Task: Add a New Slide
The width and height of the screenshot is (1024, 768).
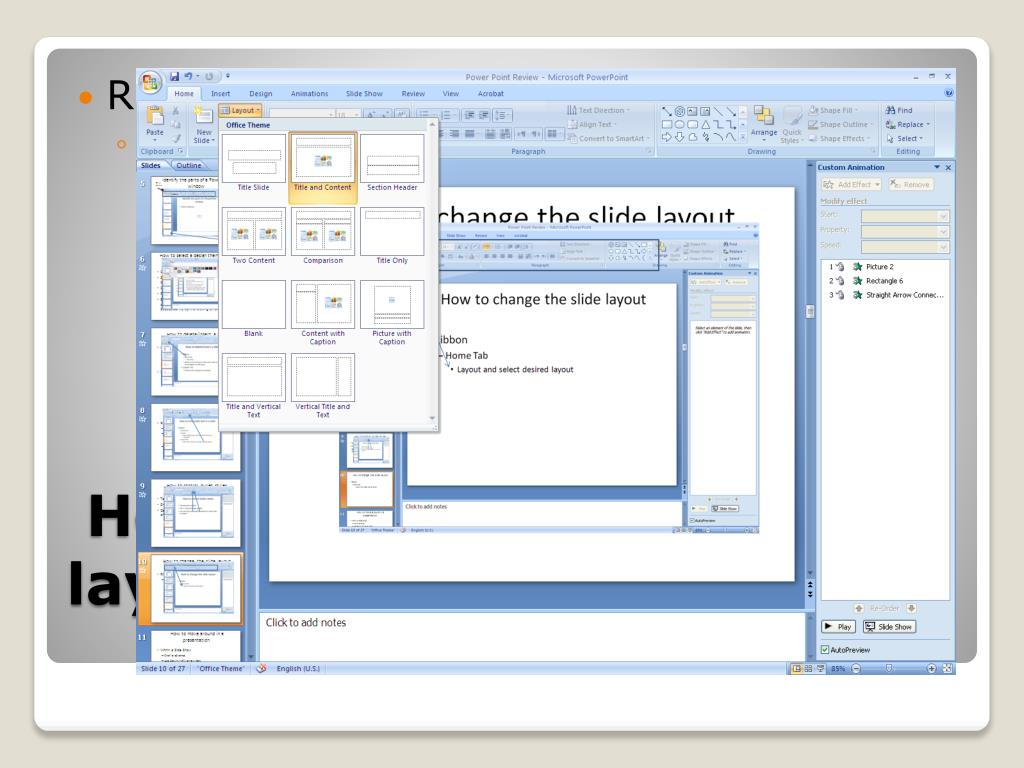Action: click(204, 125)
